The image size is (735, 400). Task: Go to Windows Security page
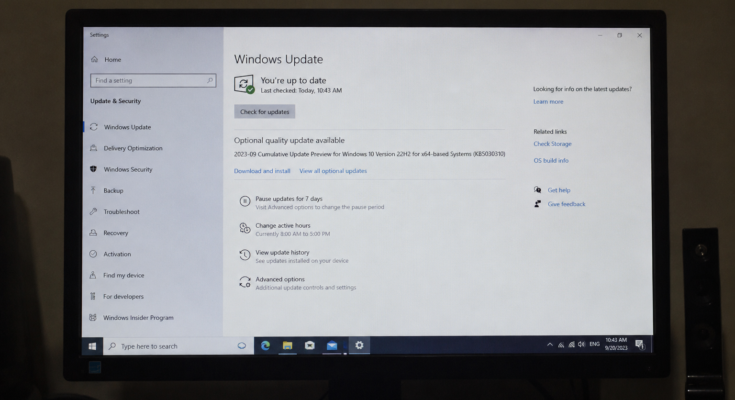pyautogui.click(x=128, y=169)
